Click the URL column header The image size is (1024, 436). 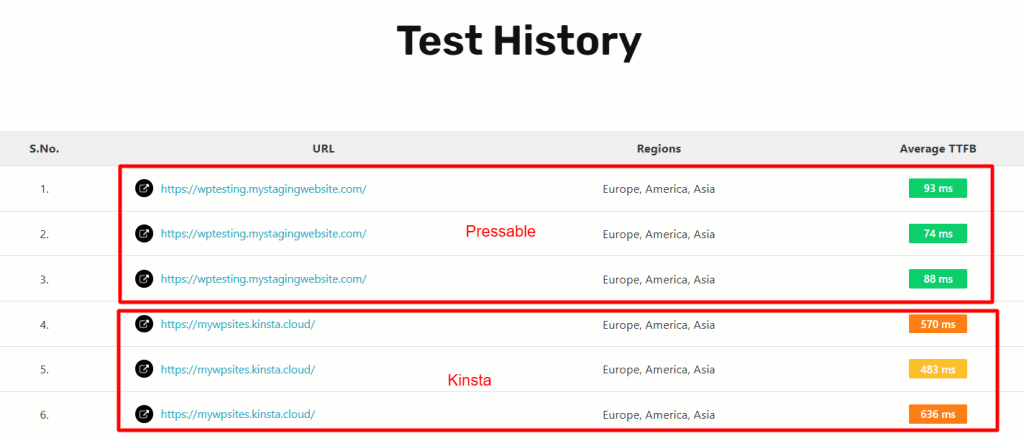pos(323,149)
